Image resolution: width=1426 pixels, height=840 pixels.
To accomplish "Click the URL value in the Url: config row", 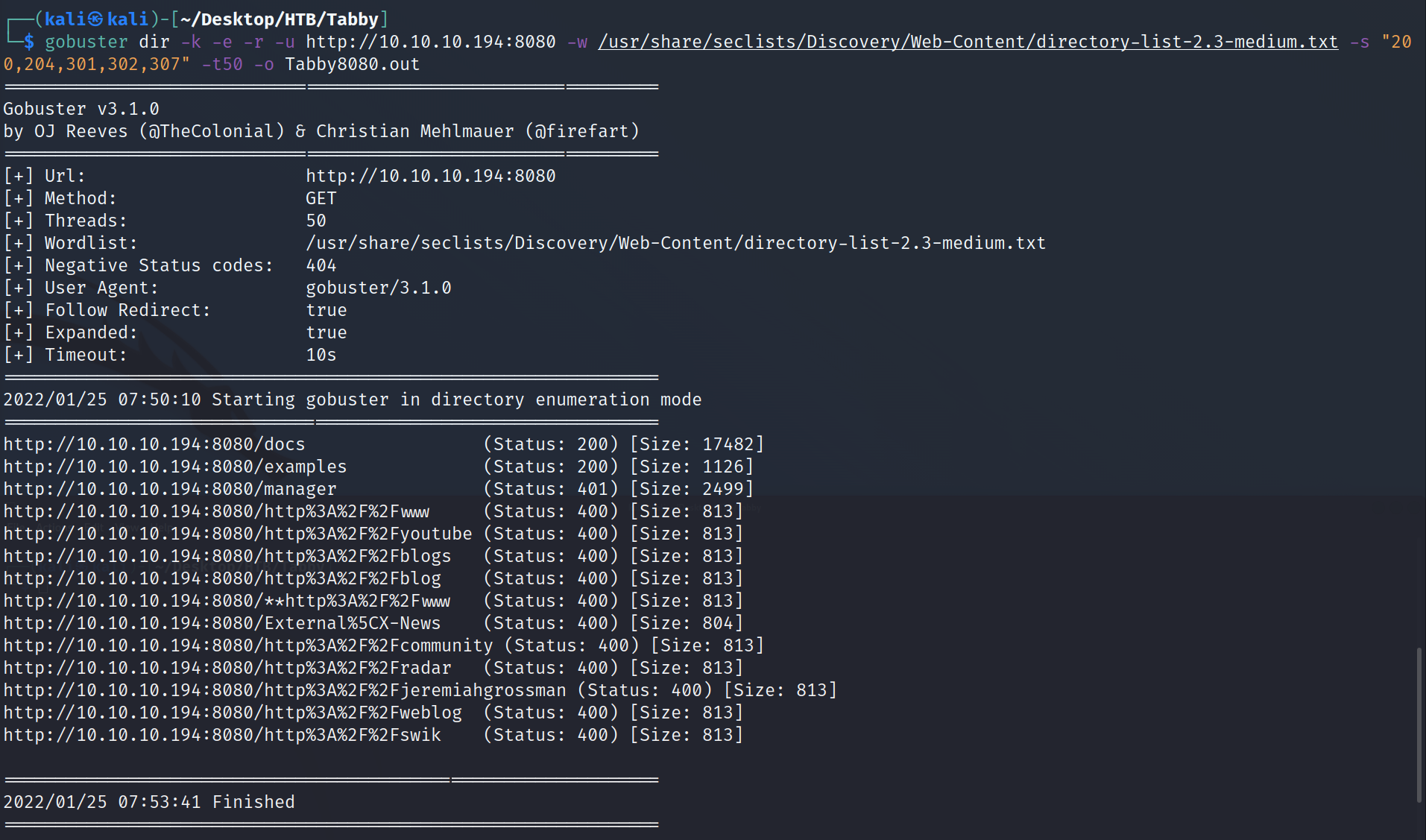I will pyautogui.click(x=430, y=176).
